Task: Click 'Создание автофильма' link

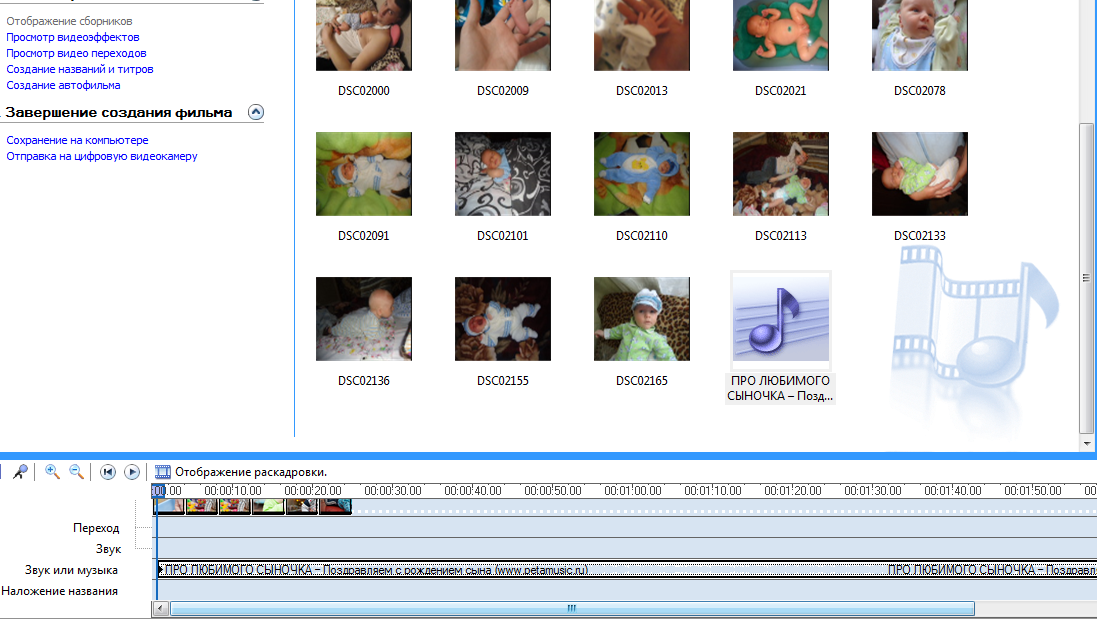Action: click(x=63, y=85)
